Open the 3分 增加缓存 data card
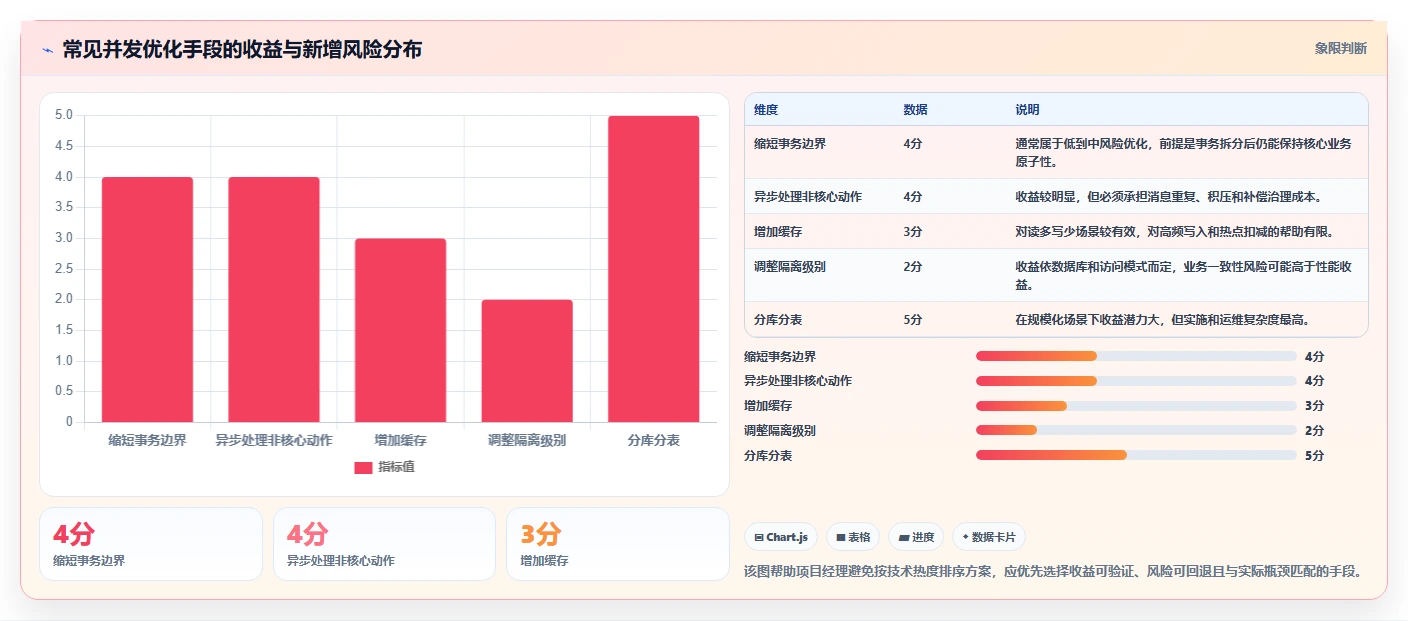Image resolution: width=1408 pixels, height=621 pixels. point(618,544)
